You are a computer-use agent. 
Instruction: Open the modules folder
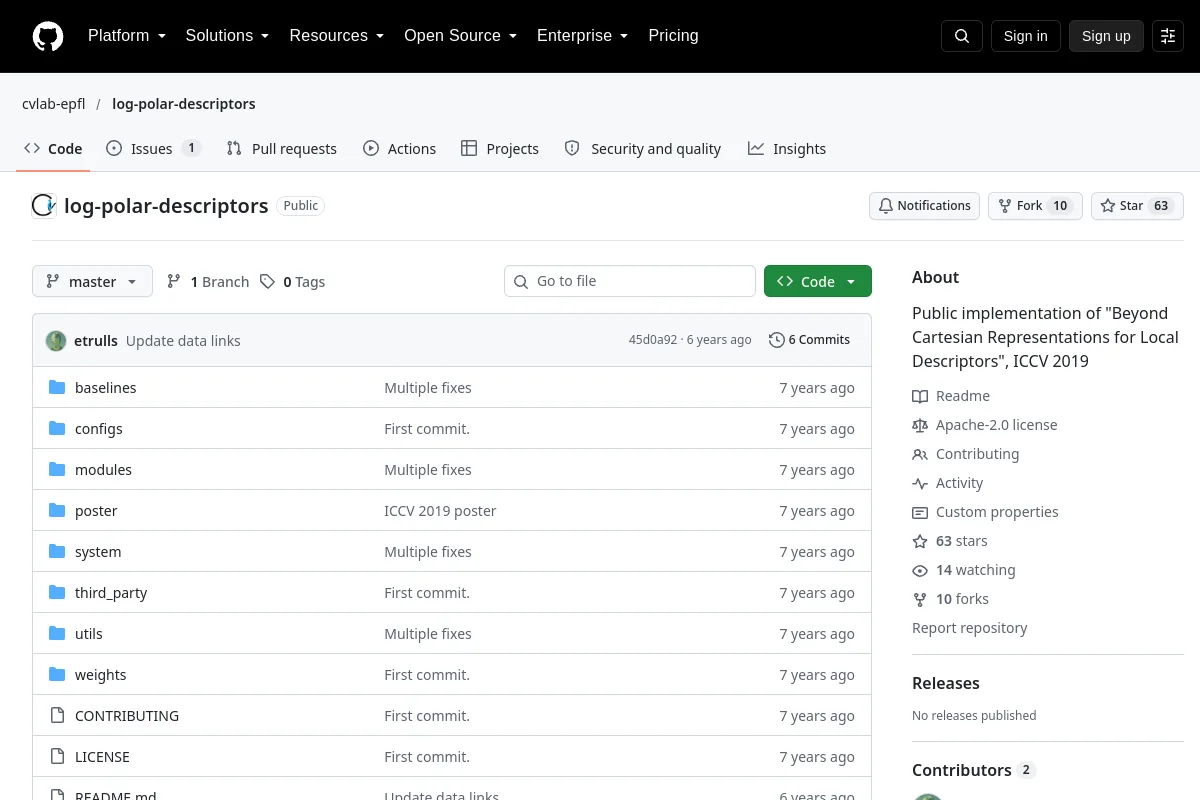click(x=103, y=470)
